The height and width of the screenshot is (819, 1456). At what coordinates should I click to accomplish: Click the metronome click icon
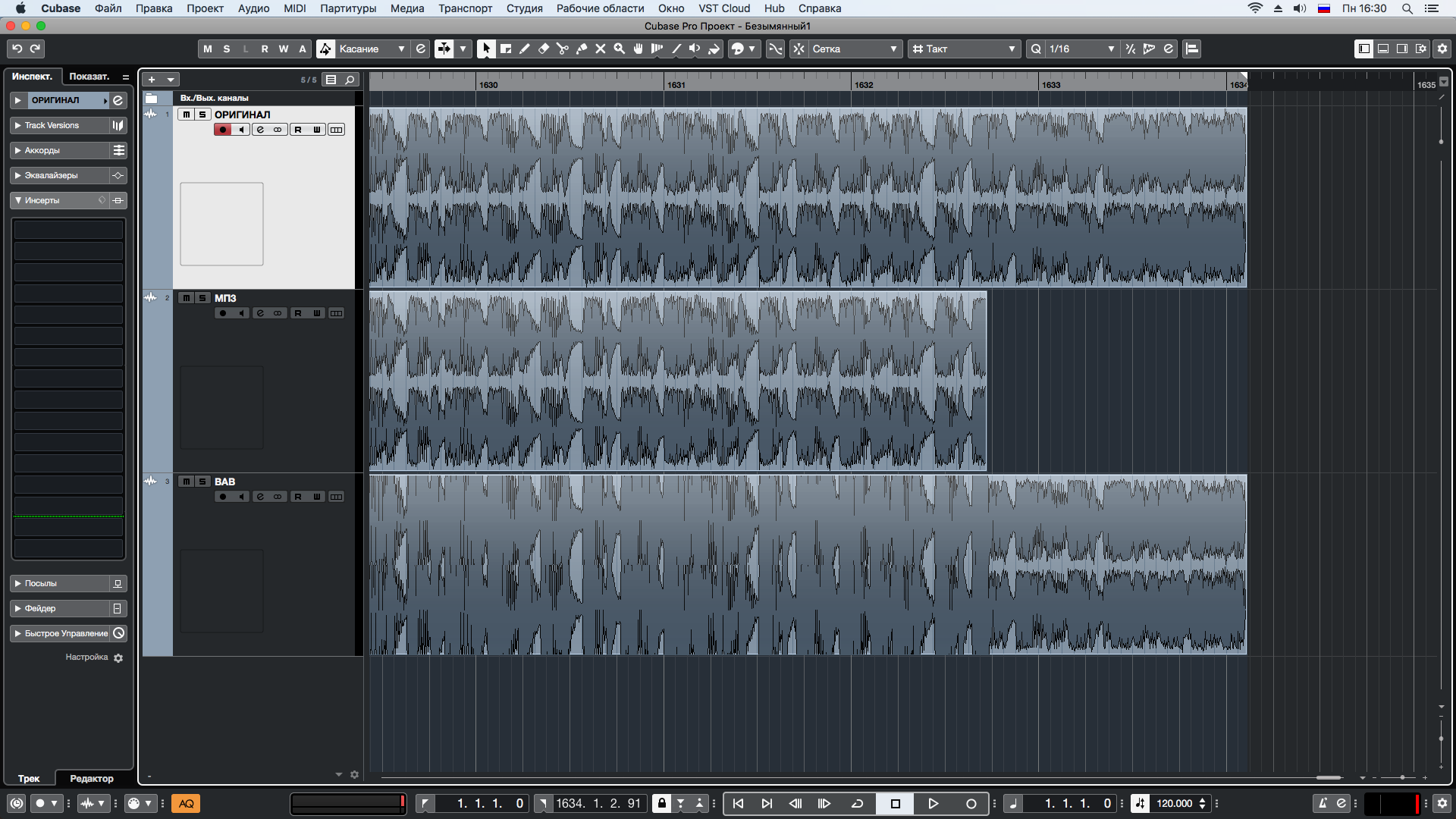[1323, 804]
